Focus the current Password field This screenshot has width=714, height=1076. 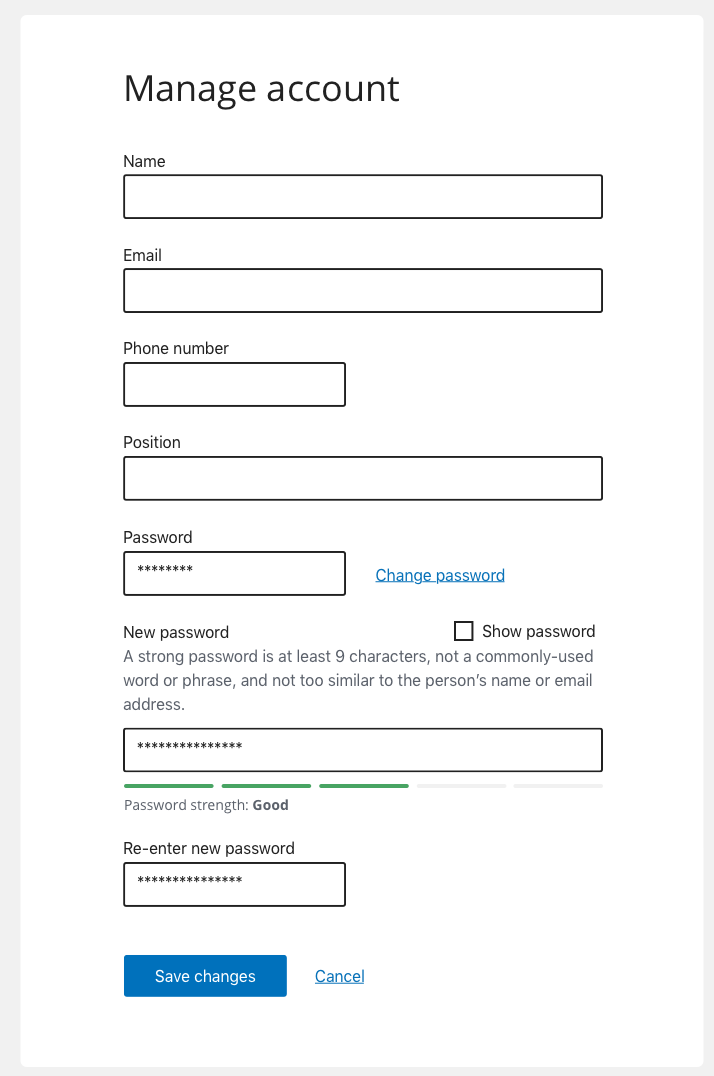pyautogui.click(x=233, y=573)
